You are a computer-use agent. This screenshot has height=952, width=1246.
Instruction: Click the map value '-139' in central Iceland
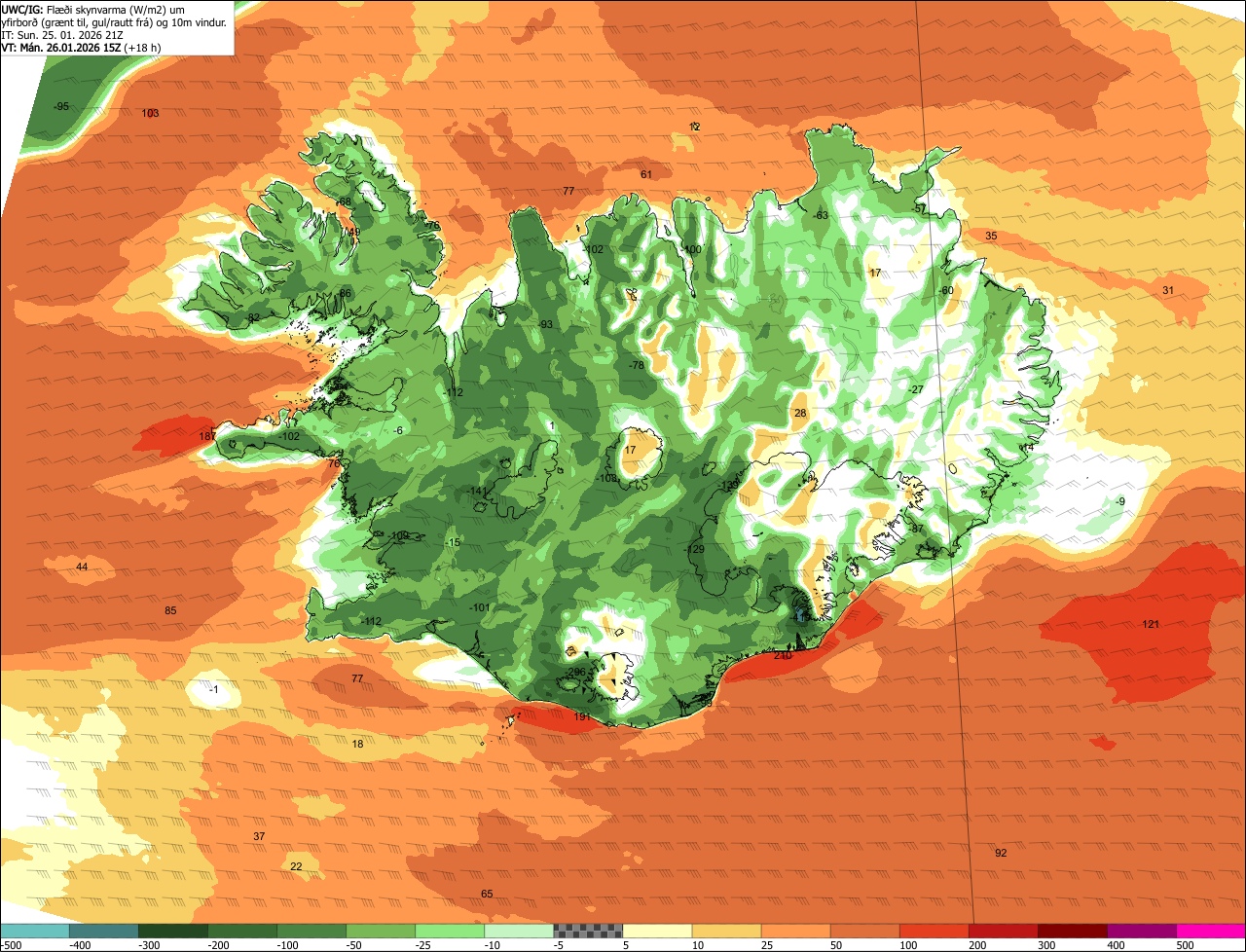(728, 486)
